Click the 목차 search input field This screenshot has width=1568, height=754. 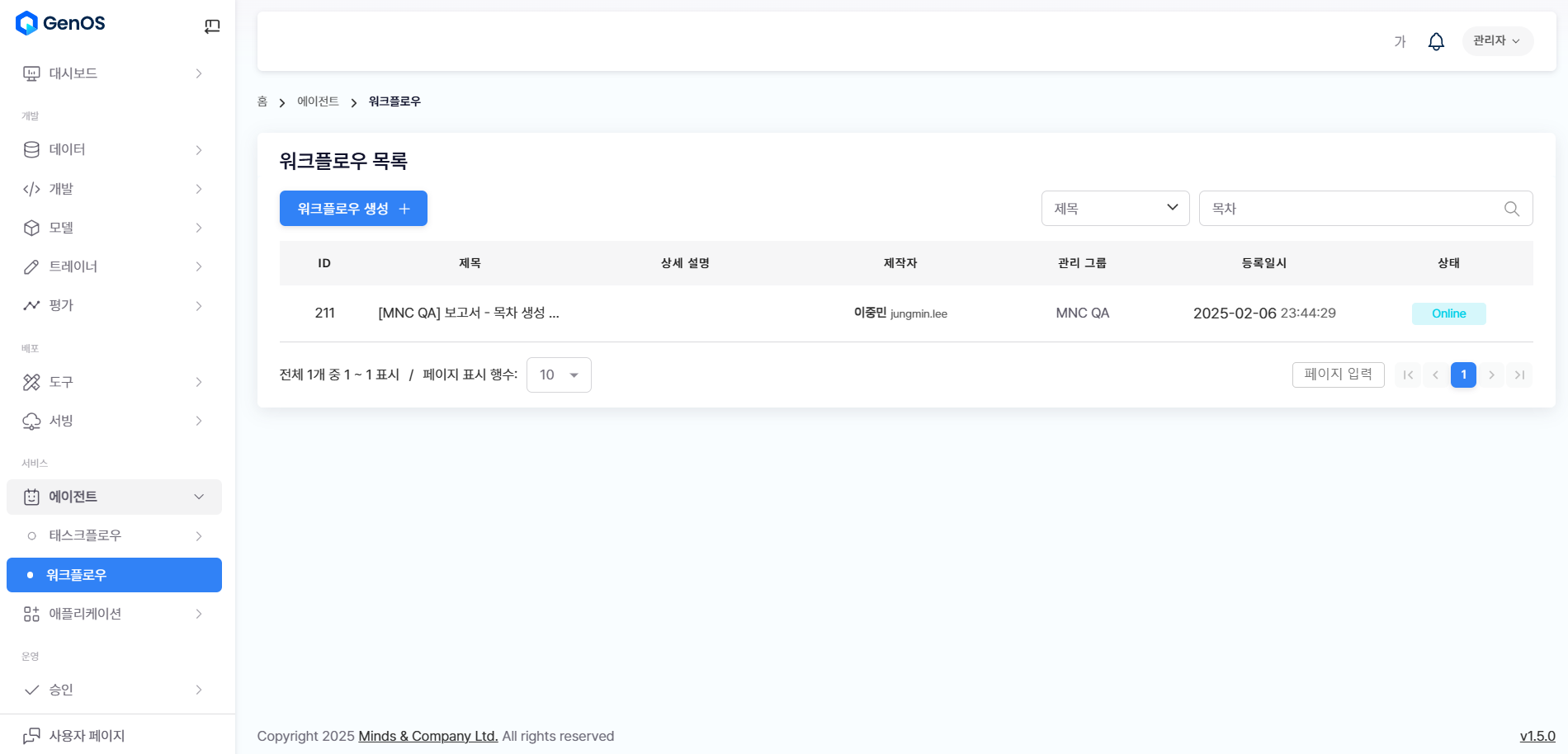coord(1349,209)
